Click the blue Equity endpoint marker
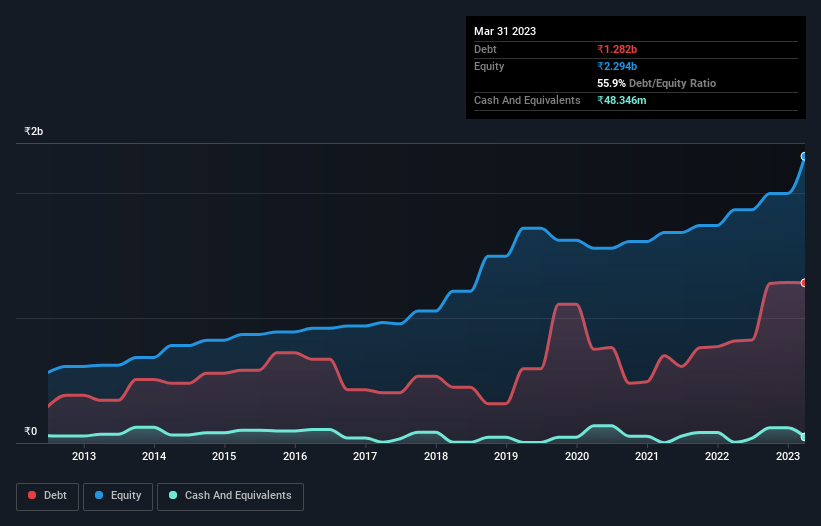The image size is (821, 526). point(804,156)
